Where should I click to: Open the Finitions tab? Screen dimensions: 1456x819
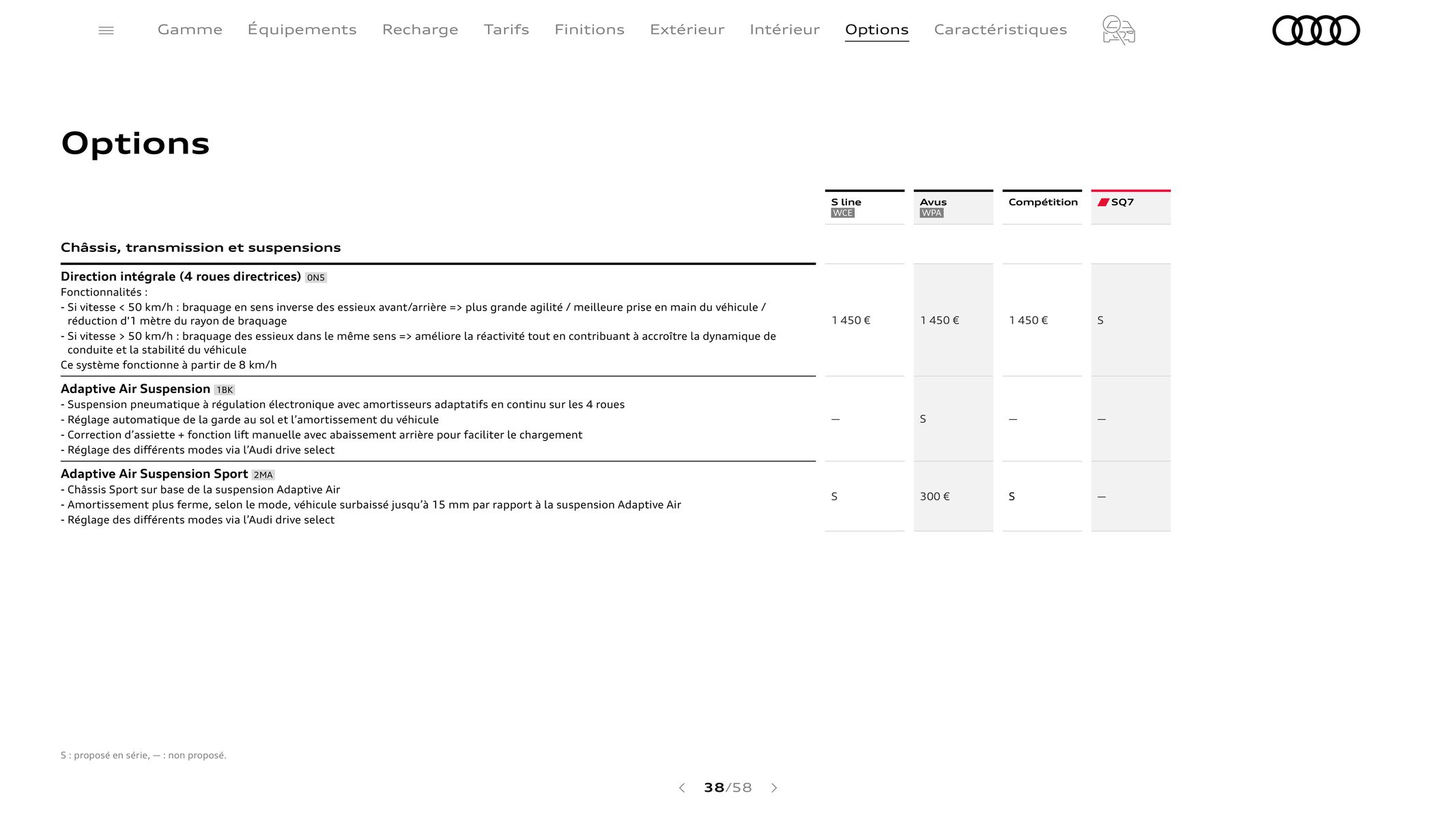point(589,29)
